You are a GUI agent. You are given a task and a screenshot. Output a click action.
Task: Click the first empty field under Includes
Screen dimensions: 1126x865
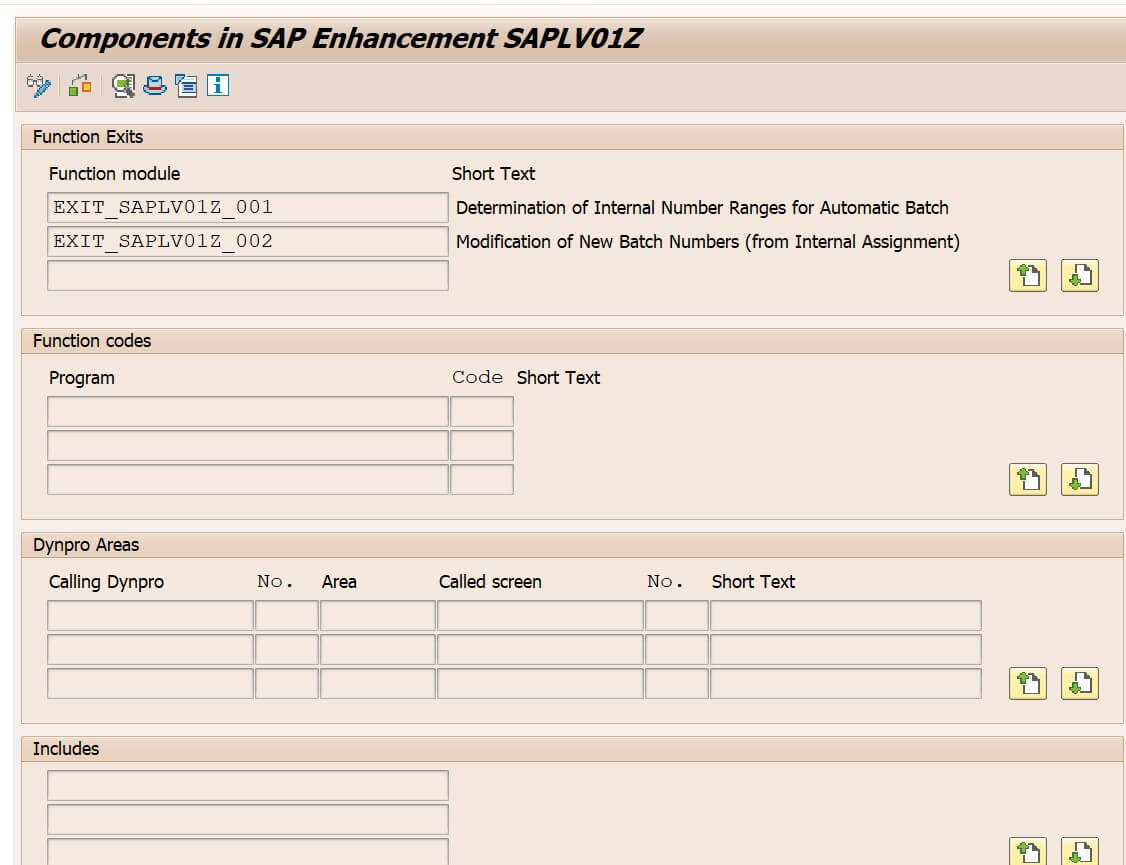[x=247, y=785]
